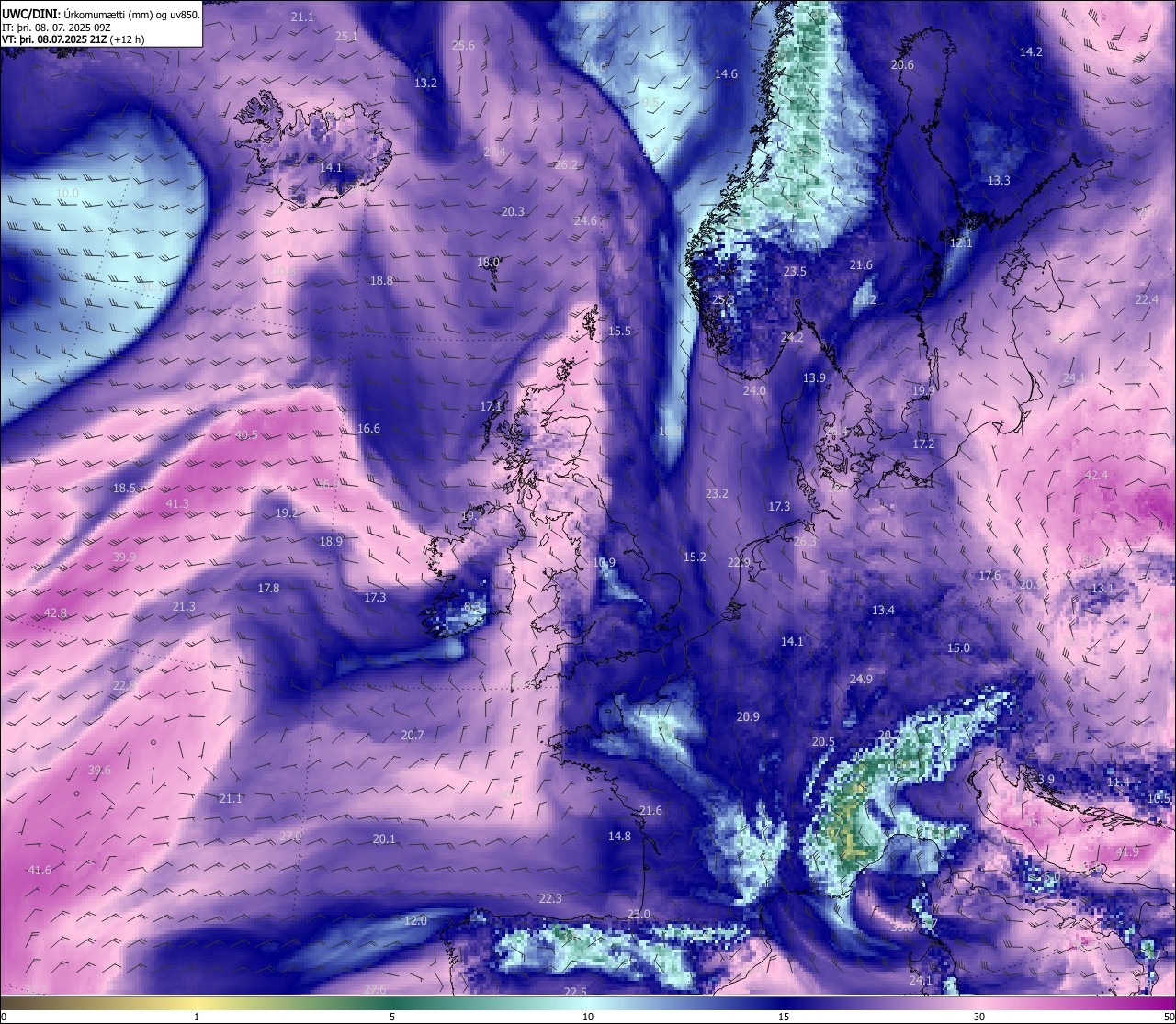
Task: Click the value 20.7 southwest of Ireland
Action: coord(413,735)
